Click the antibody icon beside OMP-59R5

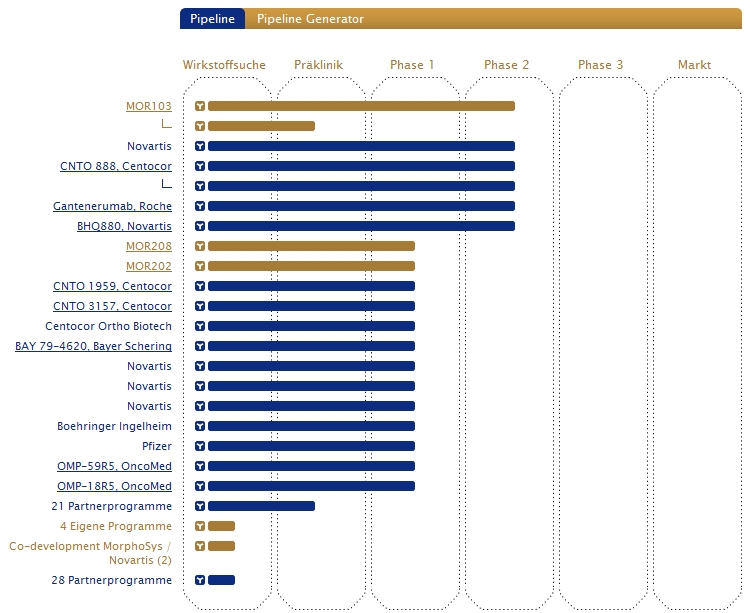[200, 466]
